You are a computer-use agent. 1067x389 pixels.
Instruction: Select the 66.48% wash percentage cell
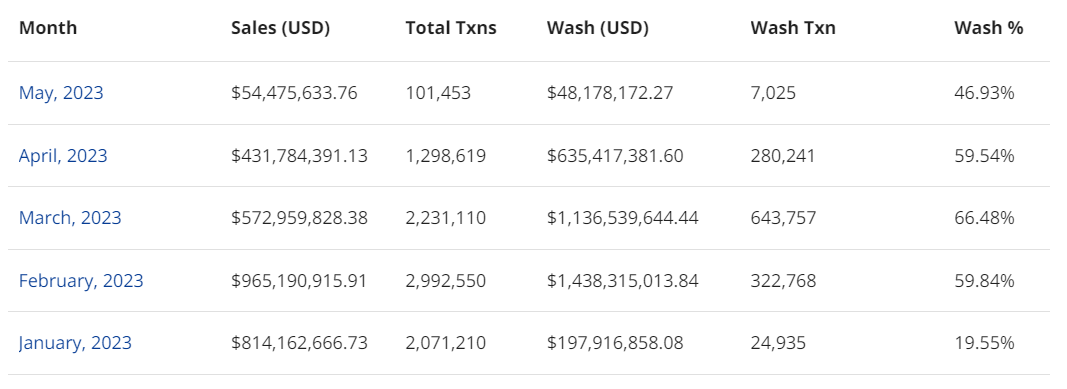click(x=984, y=218)
